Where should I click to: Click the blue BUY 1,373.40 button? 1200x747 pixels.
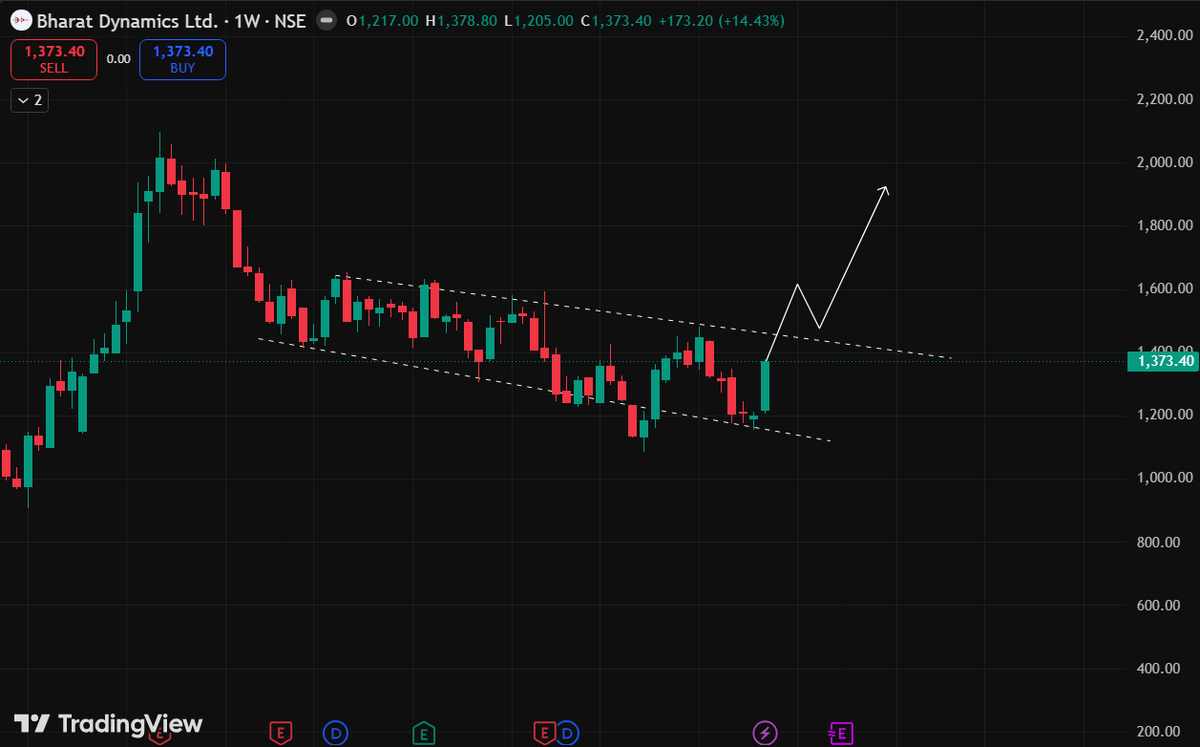click(183, 59)
